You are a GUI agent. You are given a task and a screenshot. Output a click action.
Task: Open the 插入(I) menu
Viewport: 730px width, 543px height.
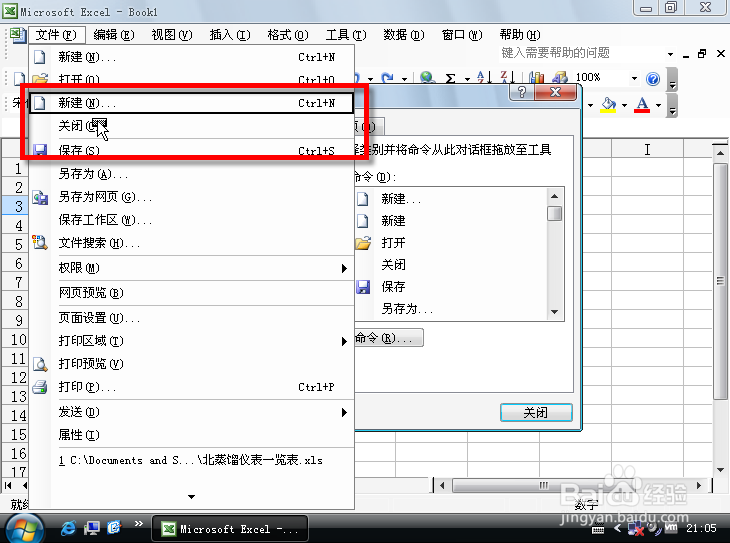(230, 35)
